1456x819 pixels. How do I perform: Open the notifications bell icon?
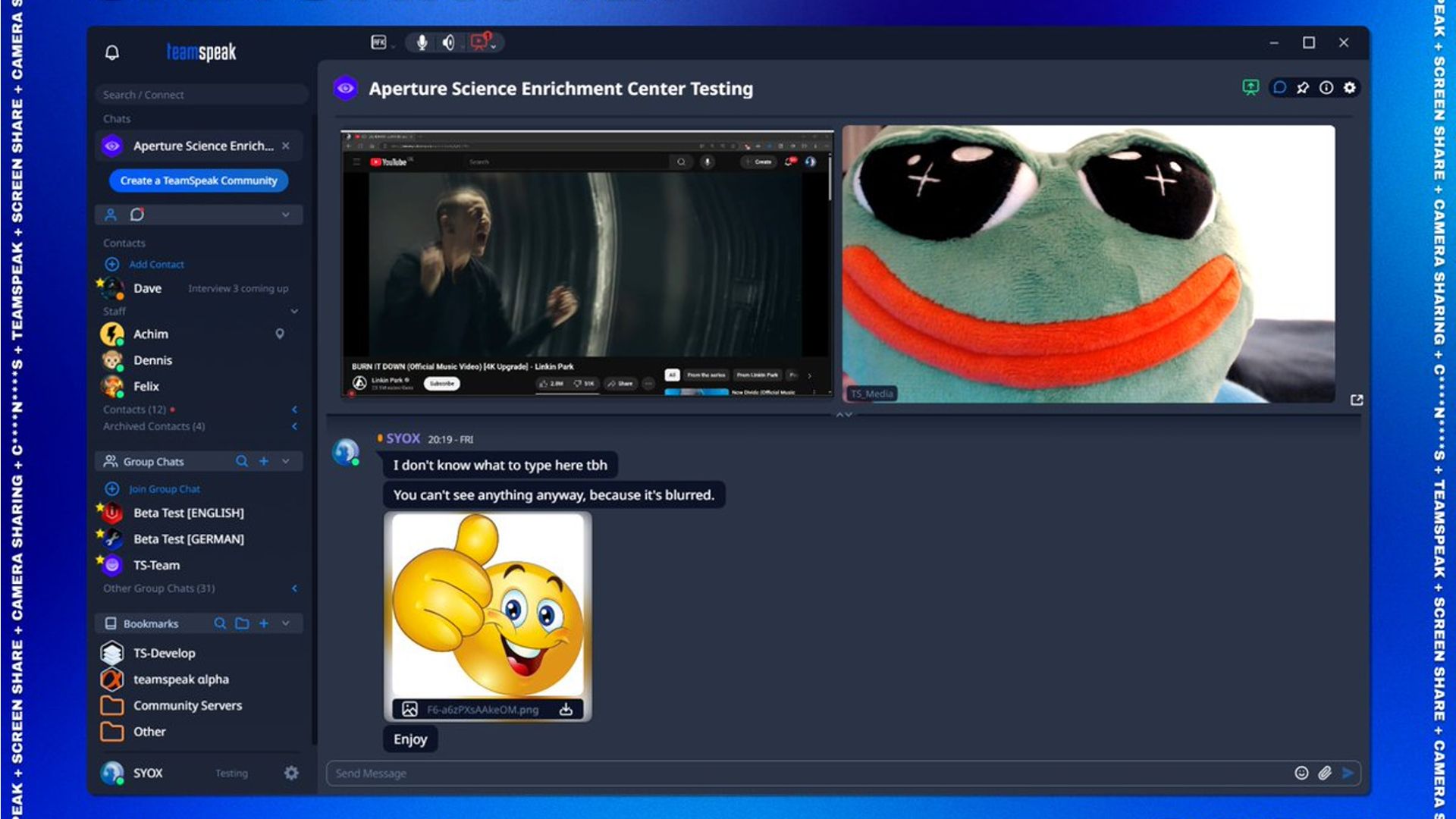point(112,52)
